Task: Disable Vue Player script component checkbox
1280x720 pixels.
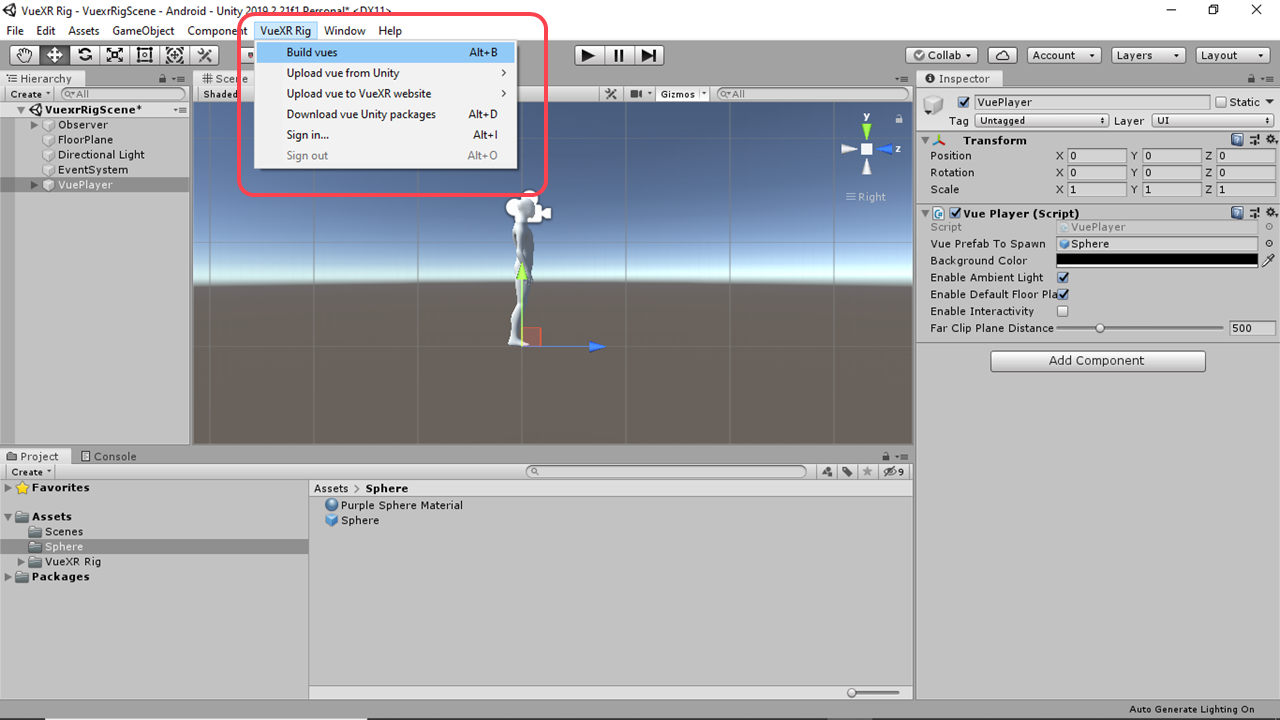Action: pos(955,213)
